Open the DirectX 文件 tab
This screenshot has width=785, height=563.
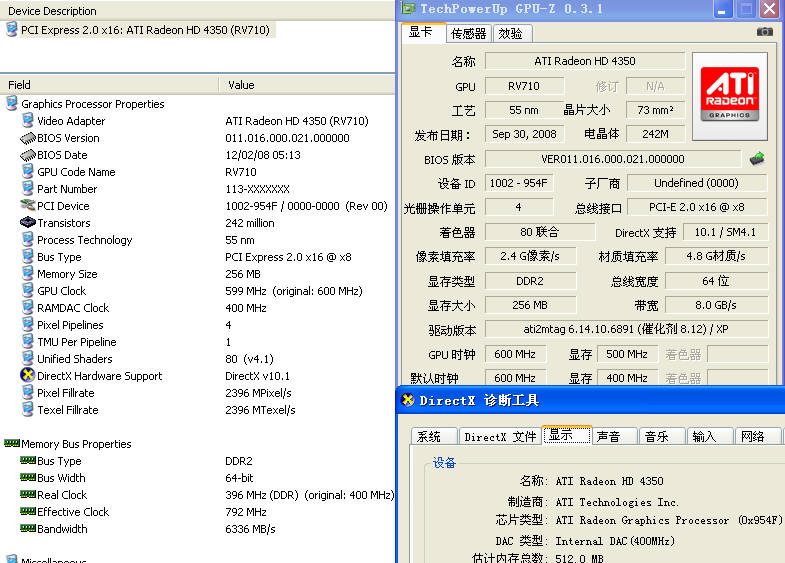coord(500,436)
